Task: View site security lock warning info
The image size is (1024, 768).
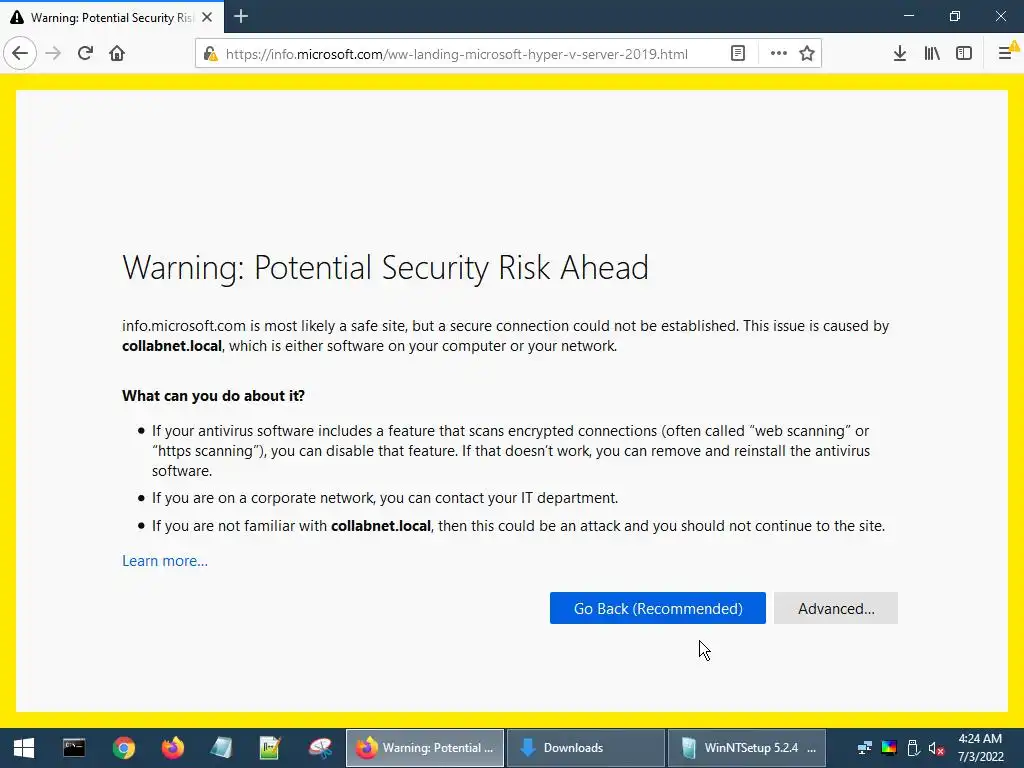Action: [x=210, y=54]
